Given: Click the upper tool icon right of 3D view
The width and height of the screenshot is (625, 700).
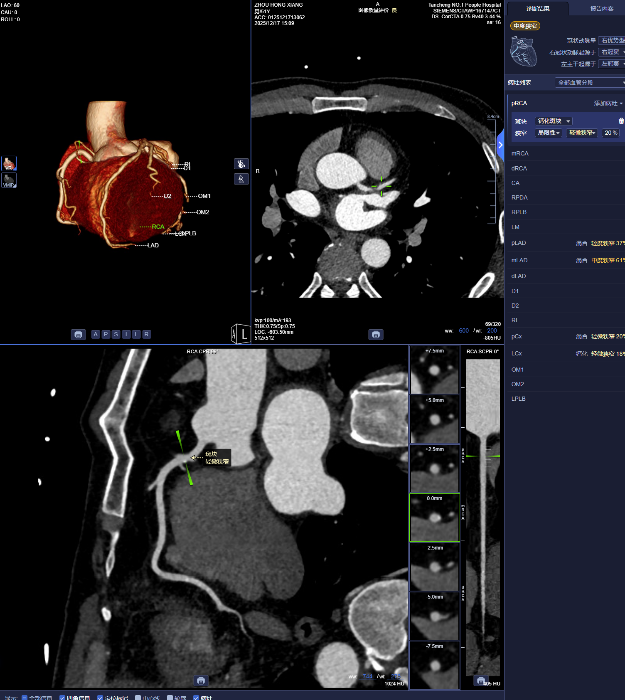Looking at the screenshot, I should pos(241,163).
